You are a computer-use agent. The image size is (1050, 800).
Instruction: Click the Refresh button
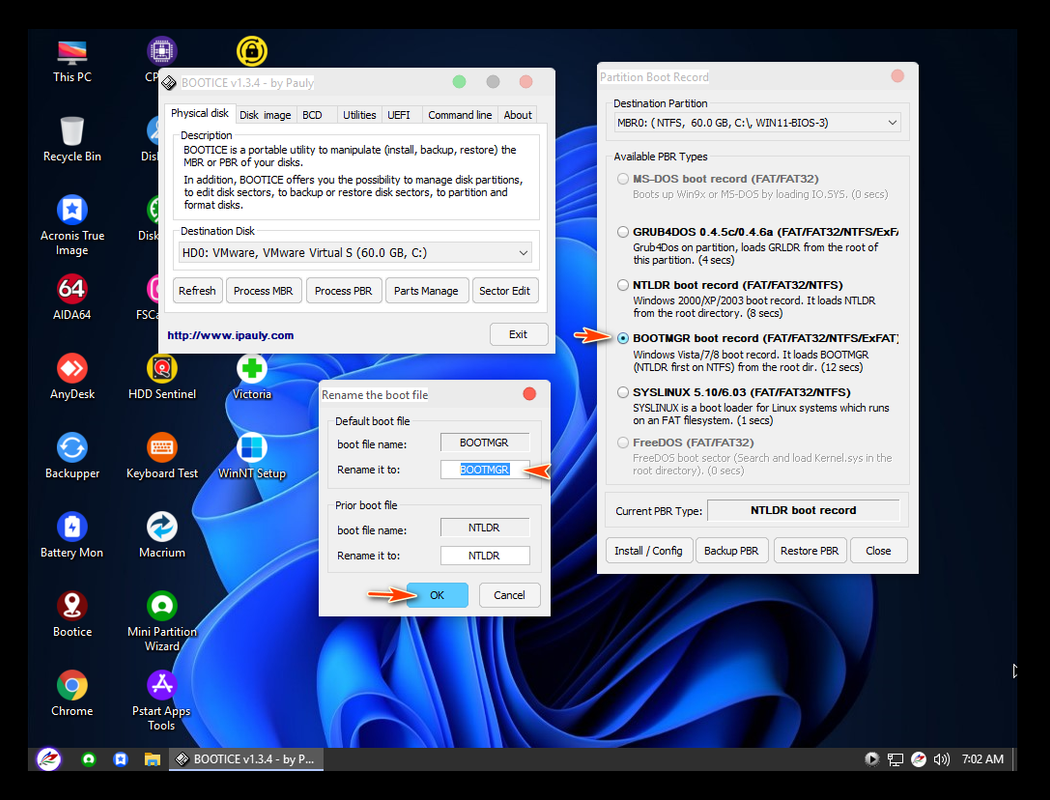[x=197, y=291]
